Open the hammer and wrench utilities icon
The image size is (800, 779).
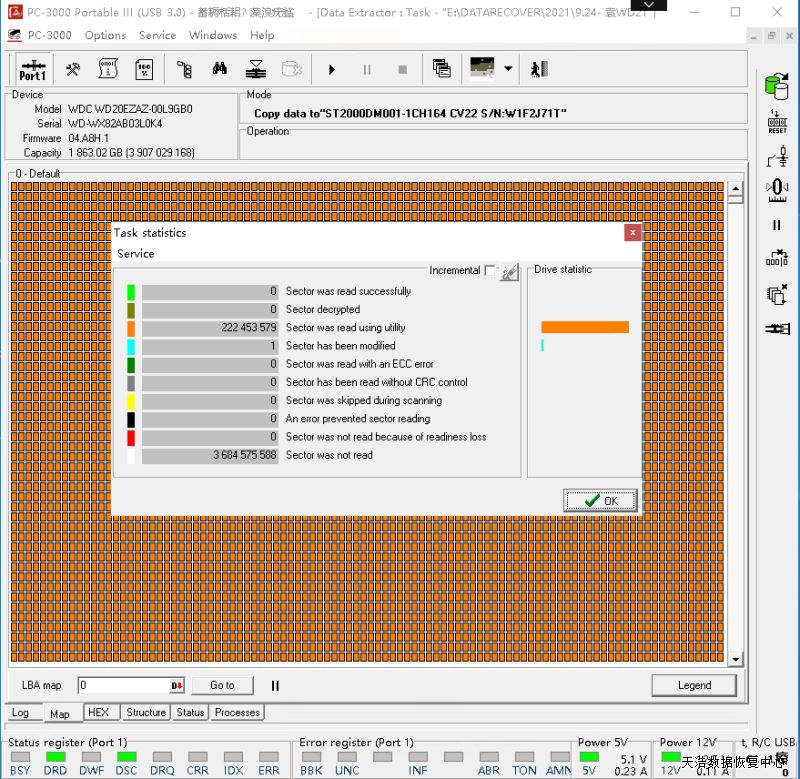tap(73, 69)
